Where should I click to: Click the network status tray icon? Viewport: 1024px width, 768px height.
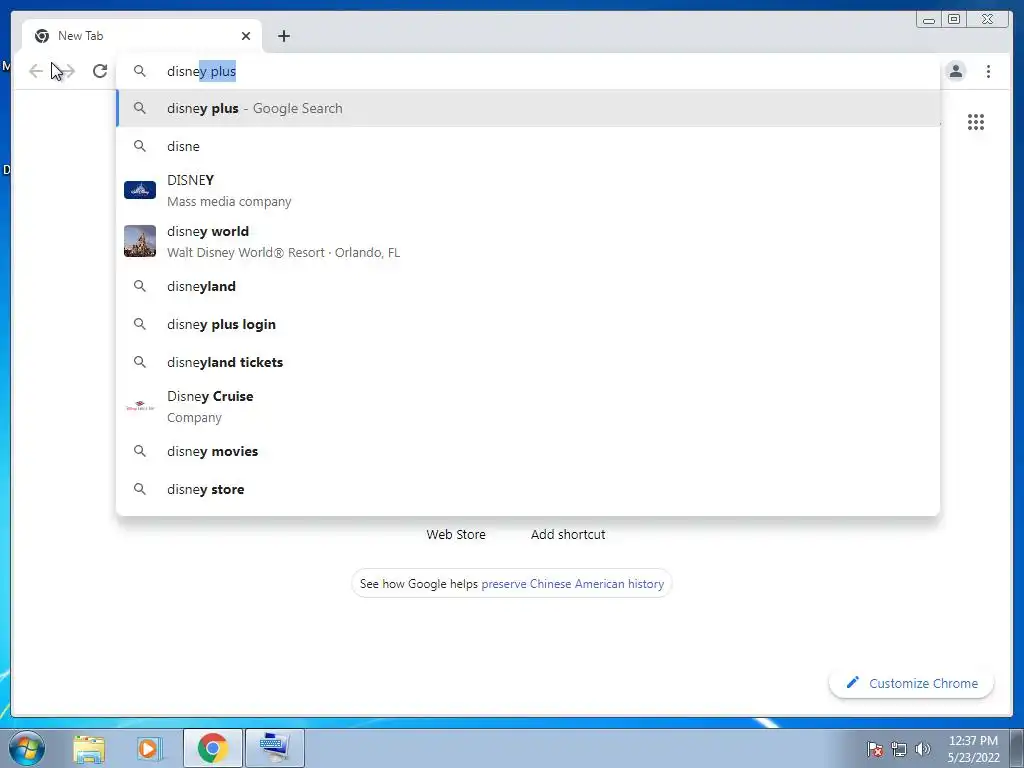899,749
